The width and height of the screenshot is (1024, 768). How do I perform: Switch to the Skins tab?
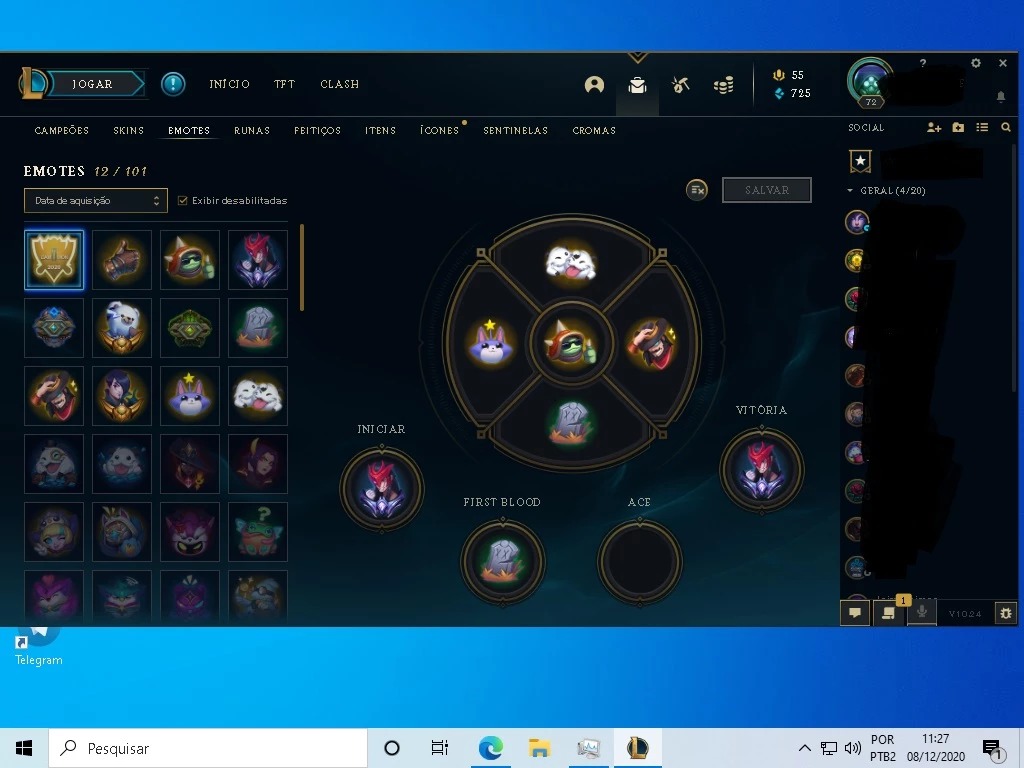coord(129,131)
